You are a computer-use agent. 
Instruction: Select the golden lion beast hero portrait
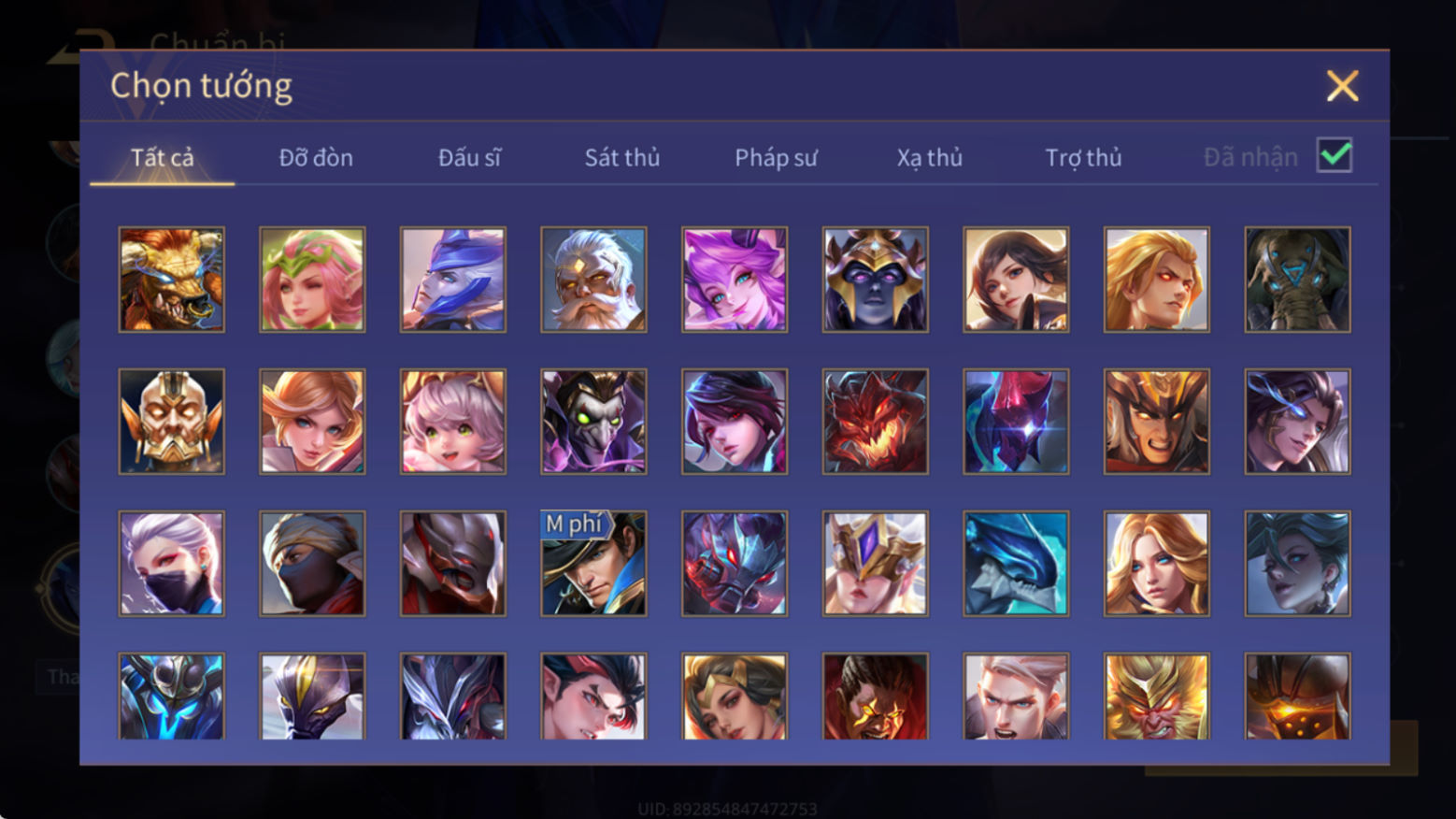172,280
